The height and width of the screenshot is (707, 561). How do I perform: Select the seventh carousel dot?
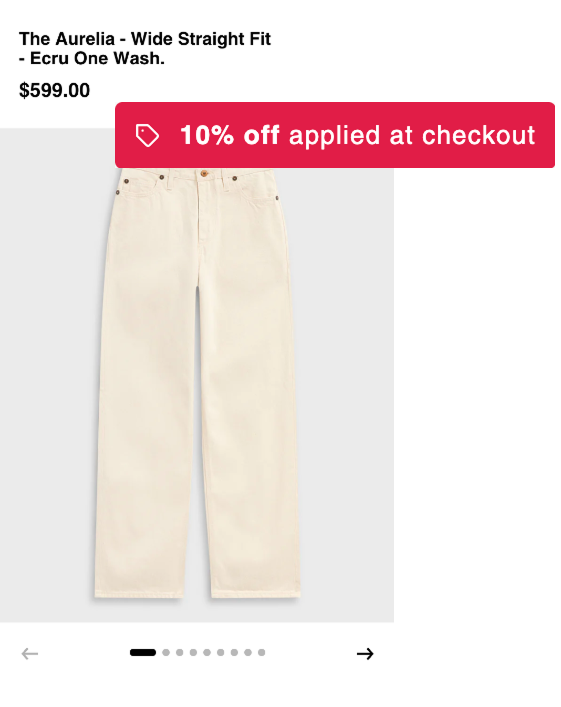coord(234,652)
